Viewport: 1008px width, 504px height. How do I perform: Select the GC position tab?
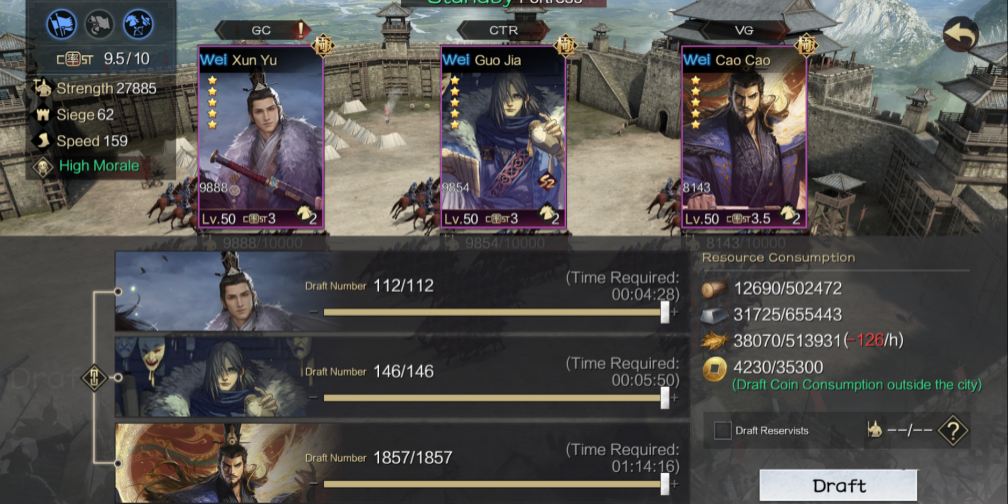coord(261,30)
